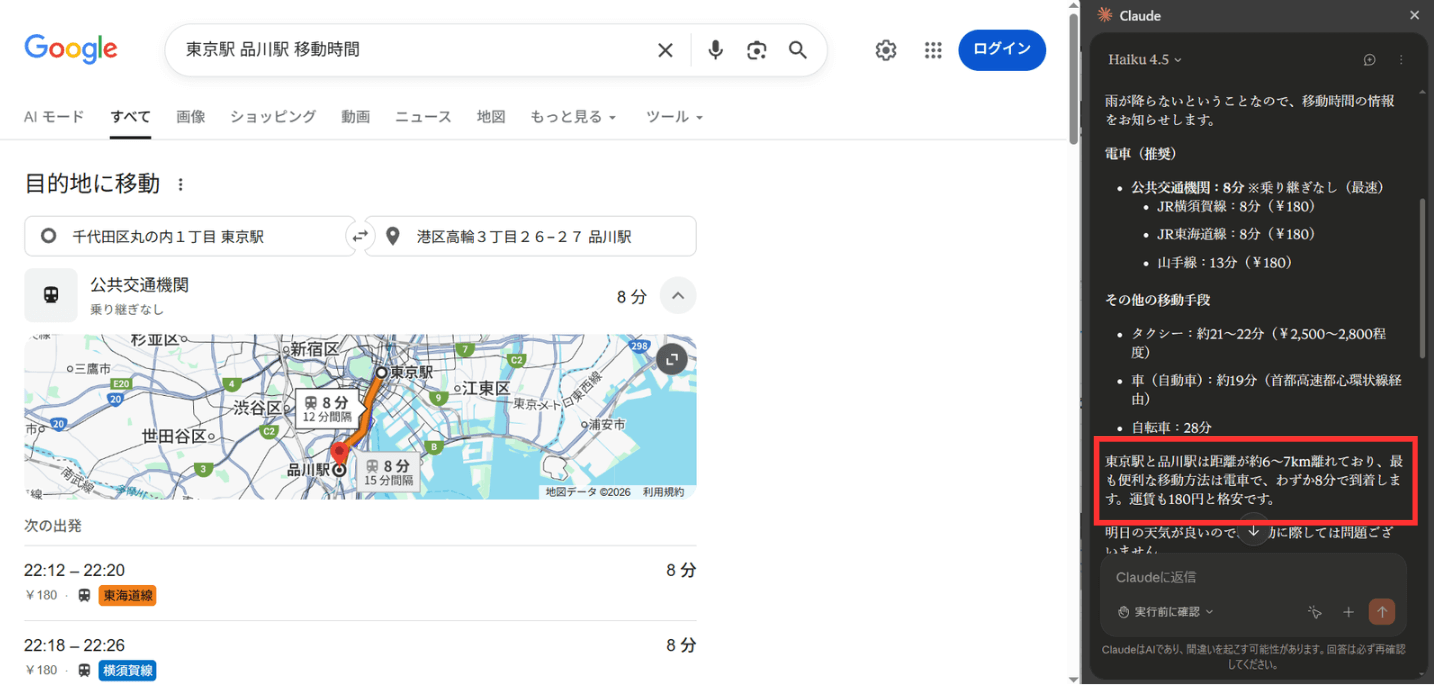Click the plus attachment icon in Claude
This screenshot has width=1434, height=687.
(x=1348, y=612)
